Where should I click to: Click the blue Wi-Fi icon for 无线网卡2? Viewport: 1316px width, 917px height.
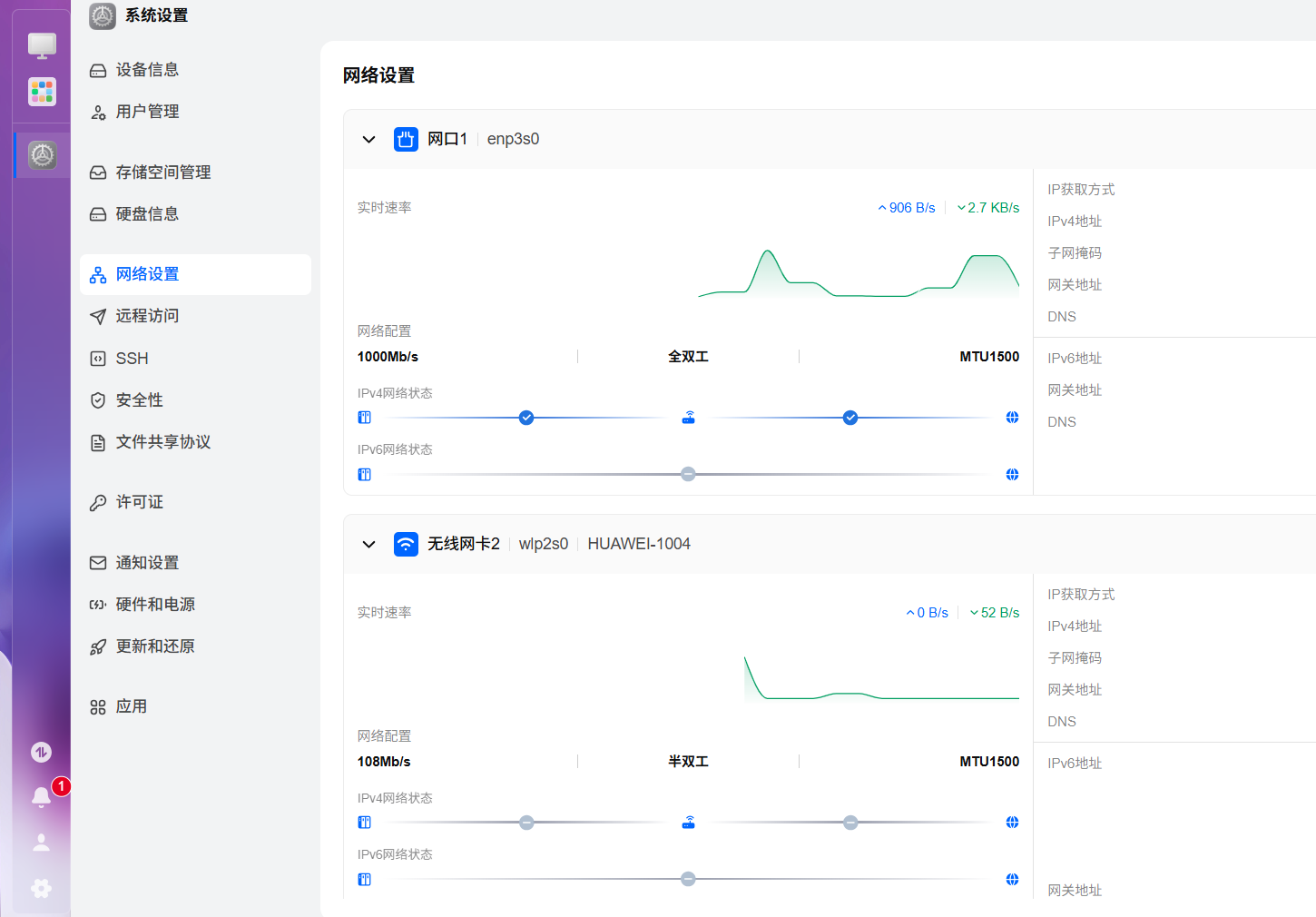406,544
